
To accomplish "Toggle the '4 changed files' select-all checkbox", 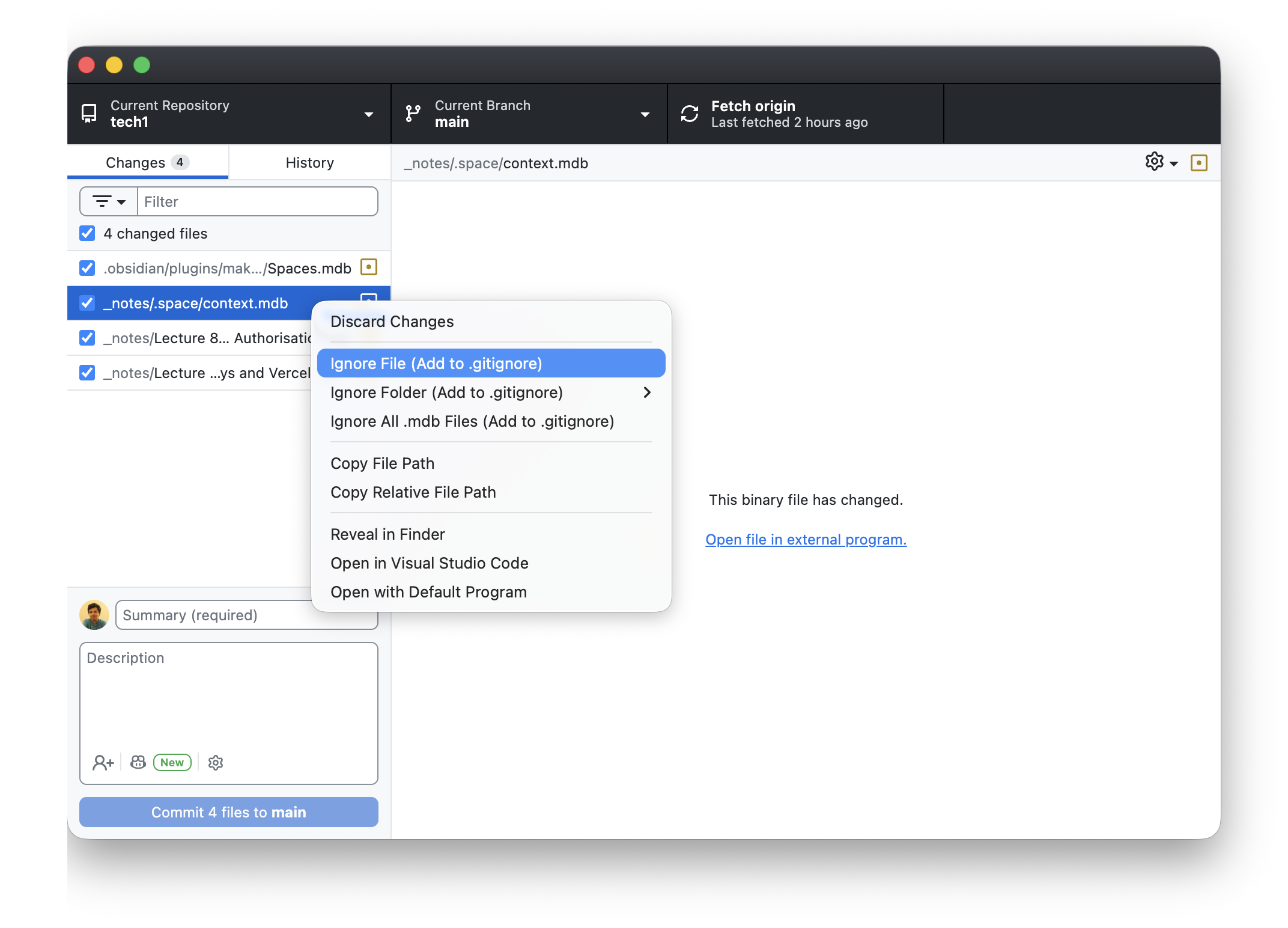I will pyautogui.click(x=87, y=233).
